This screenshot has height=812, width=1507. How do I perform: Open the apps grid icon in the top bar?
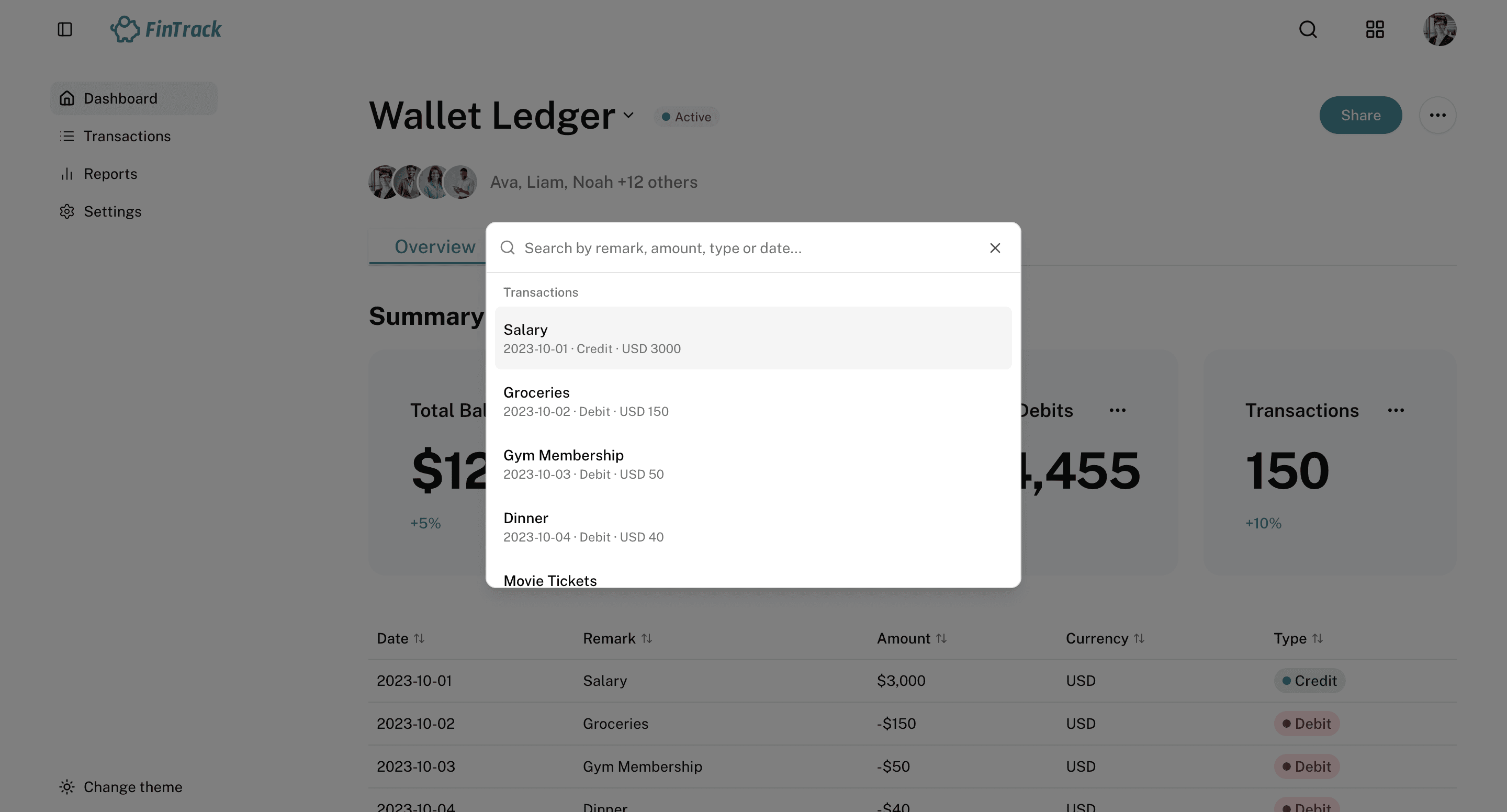click(x=1375, y=29)
